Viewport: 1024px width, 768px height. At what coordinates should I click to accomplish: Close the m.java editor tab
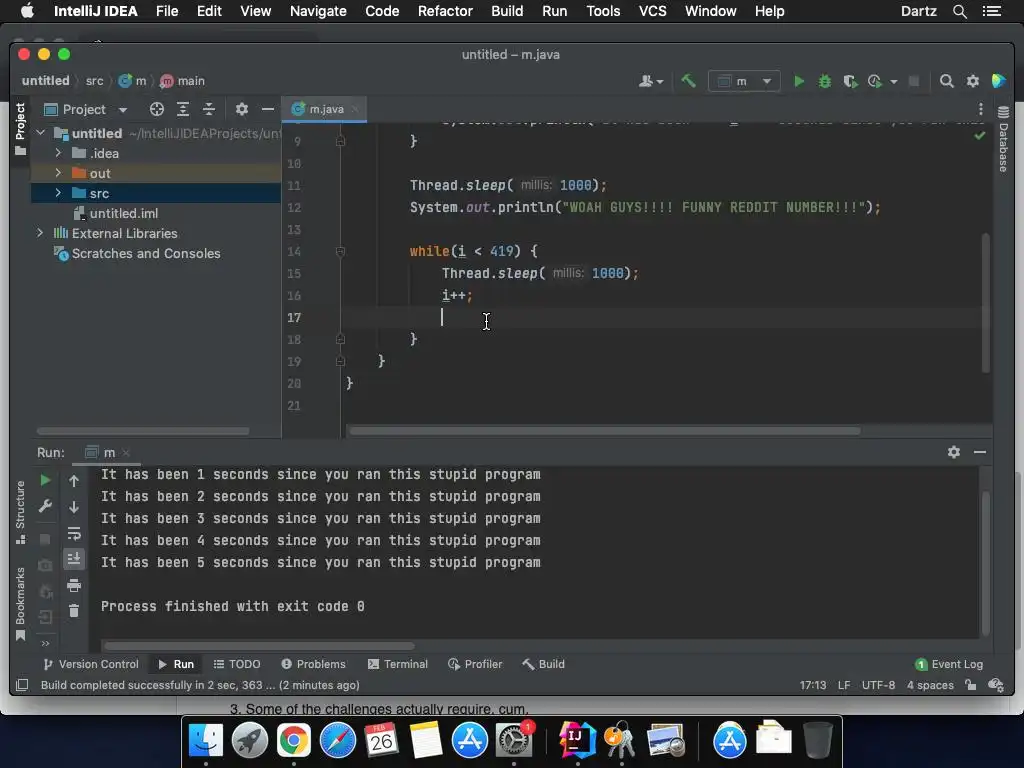click(355, 109)
